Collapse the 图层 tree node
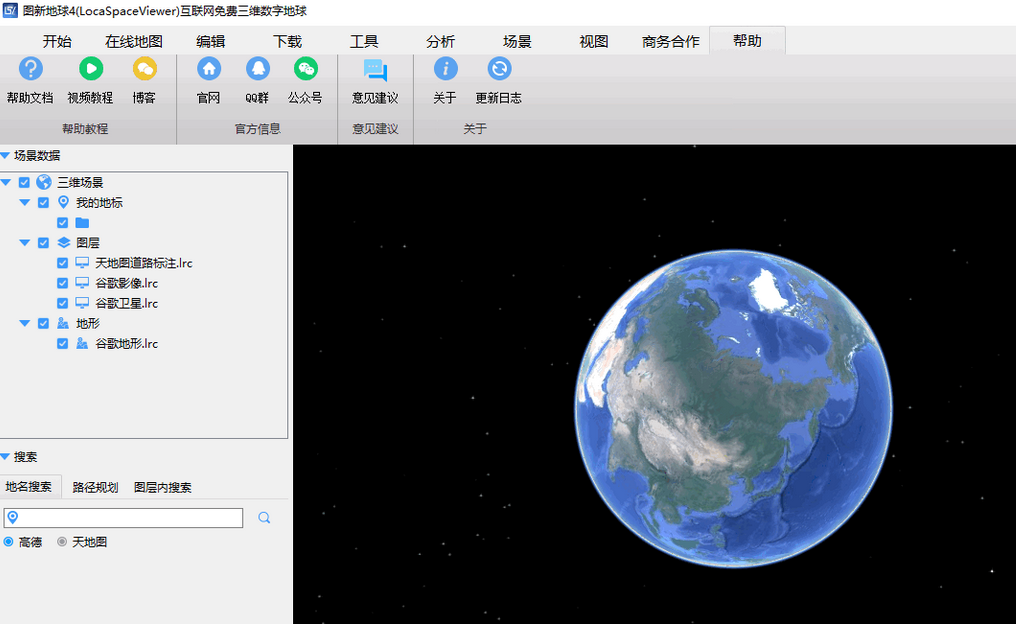Screen dimensions: 1016x624 (x=25, y=243)
